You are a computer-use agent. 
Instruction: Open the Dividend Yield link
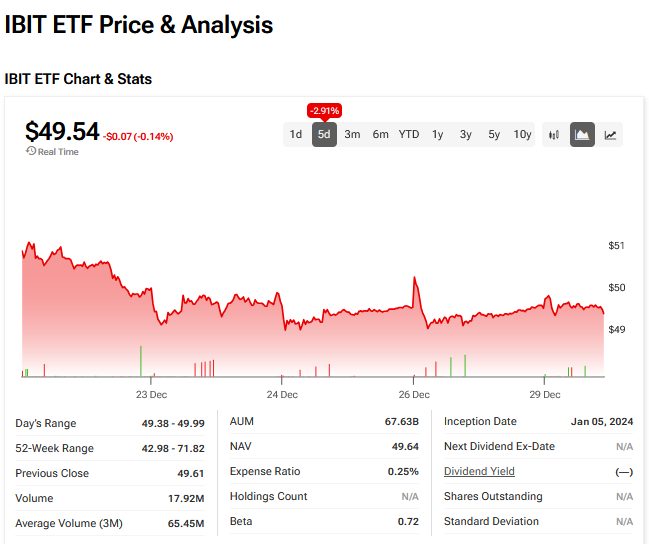[x=479, y=471]
